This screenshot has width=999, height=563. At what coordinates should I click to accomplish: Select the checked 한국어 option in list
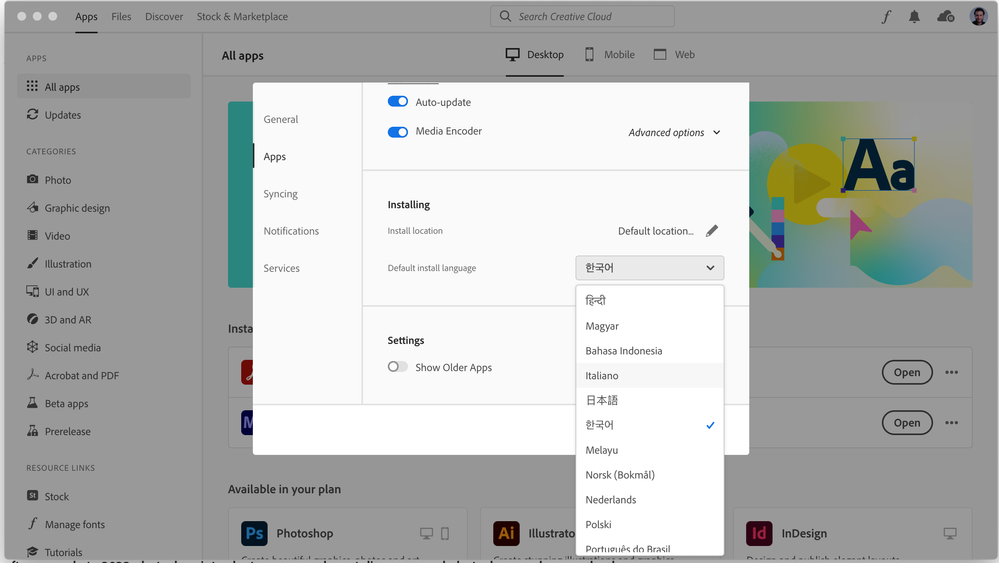[650, 425]
